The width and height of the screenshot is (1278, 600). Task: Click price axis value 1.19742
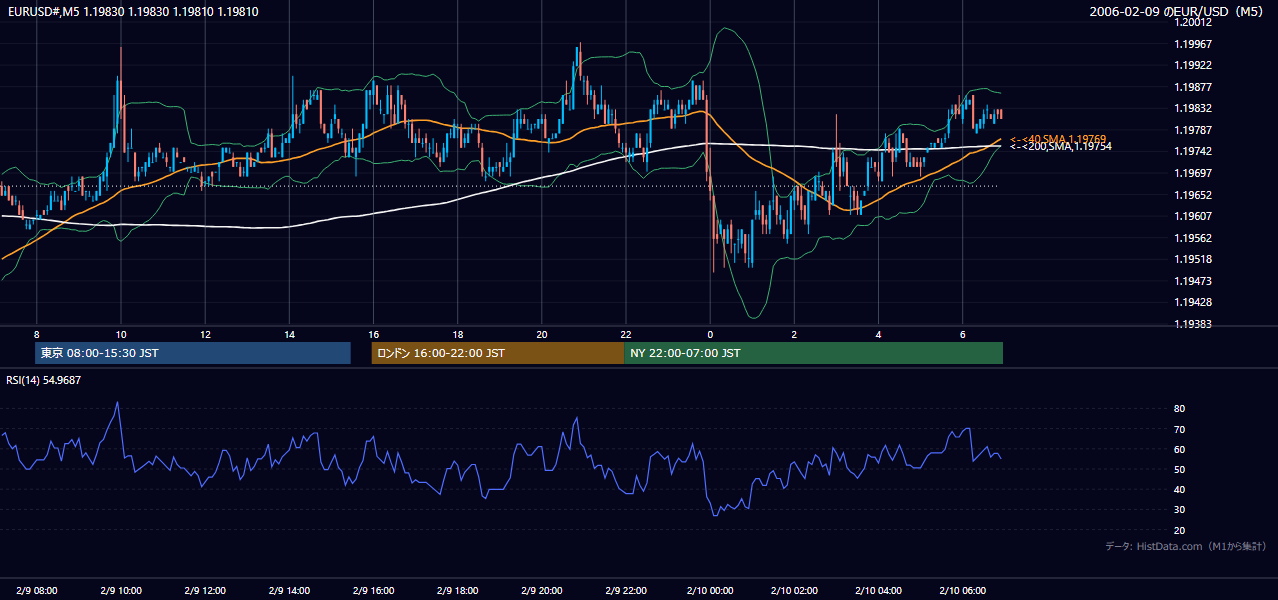pyautogui.click(x=1195, y=151)
